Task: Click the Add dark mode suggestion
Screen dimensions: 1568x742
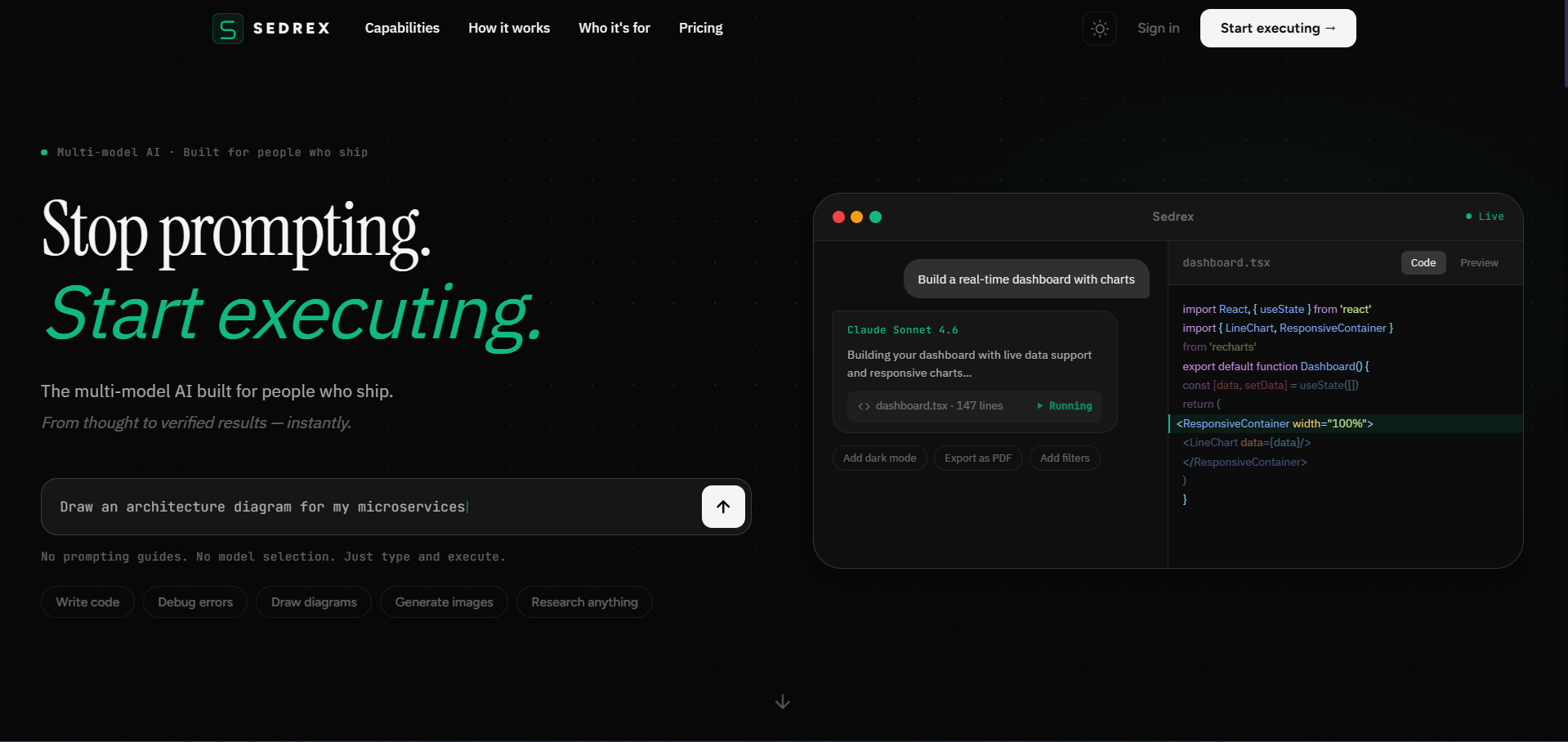Action: click(880, 458)
